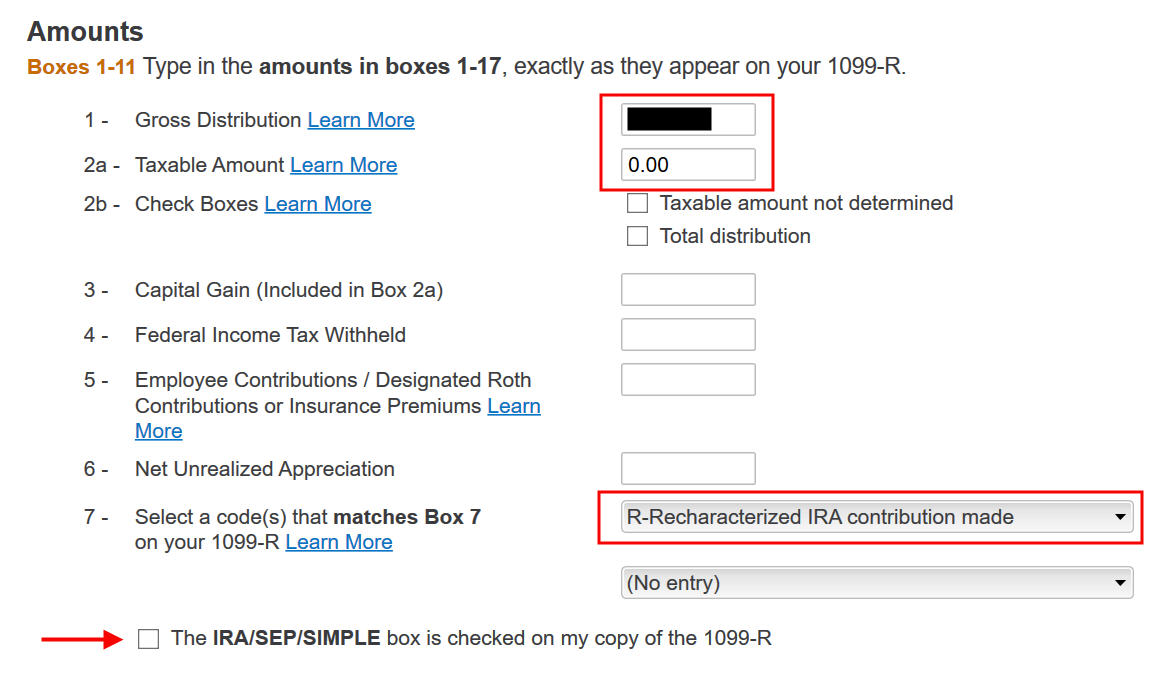The width and height of the screenshot is (1164, 674).
Task: Click the Employee Contributions amount box
Action: [688, 379]
